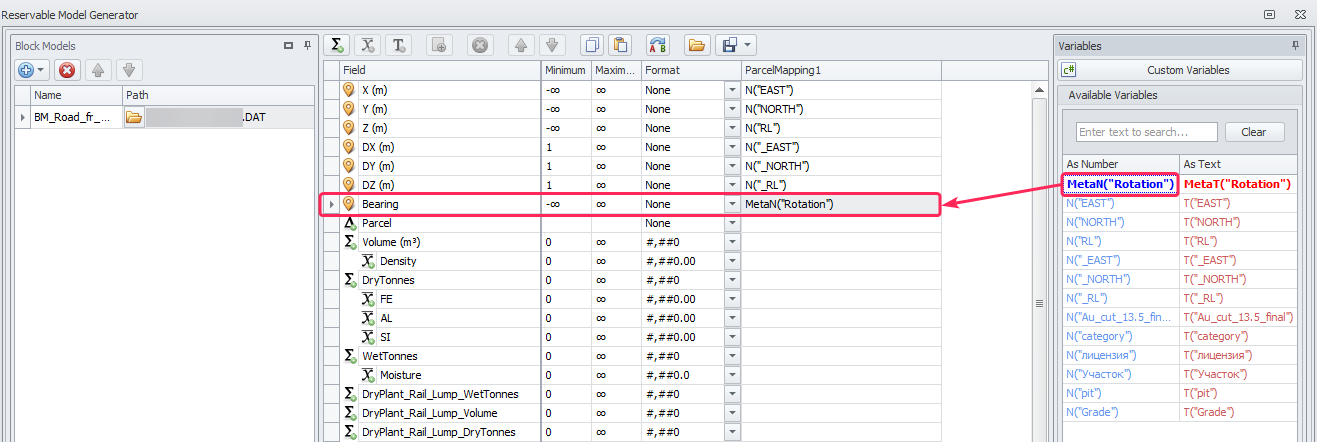Click the Custom Variables button

[1181, 70]
